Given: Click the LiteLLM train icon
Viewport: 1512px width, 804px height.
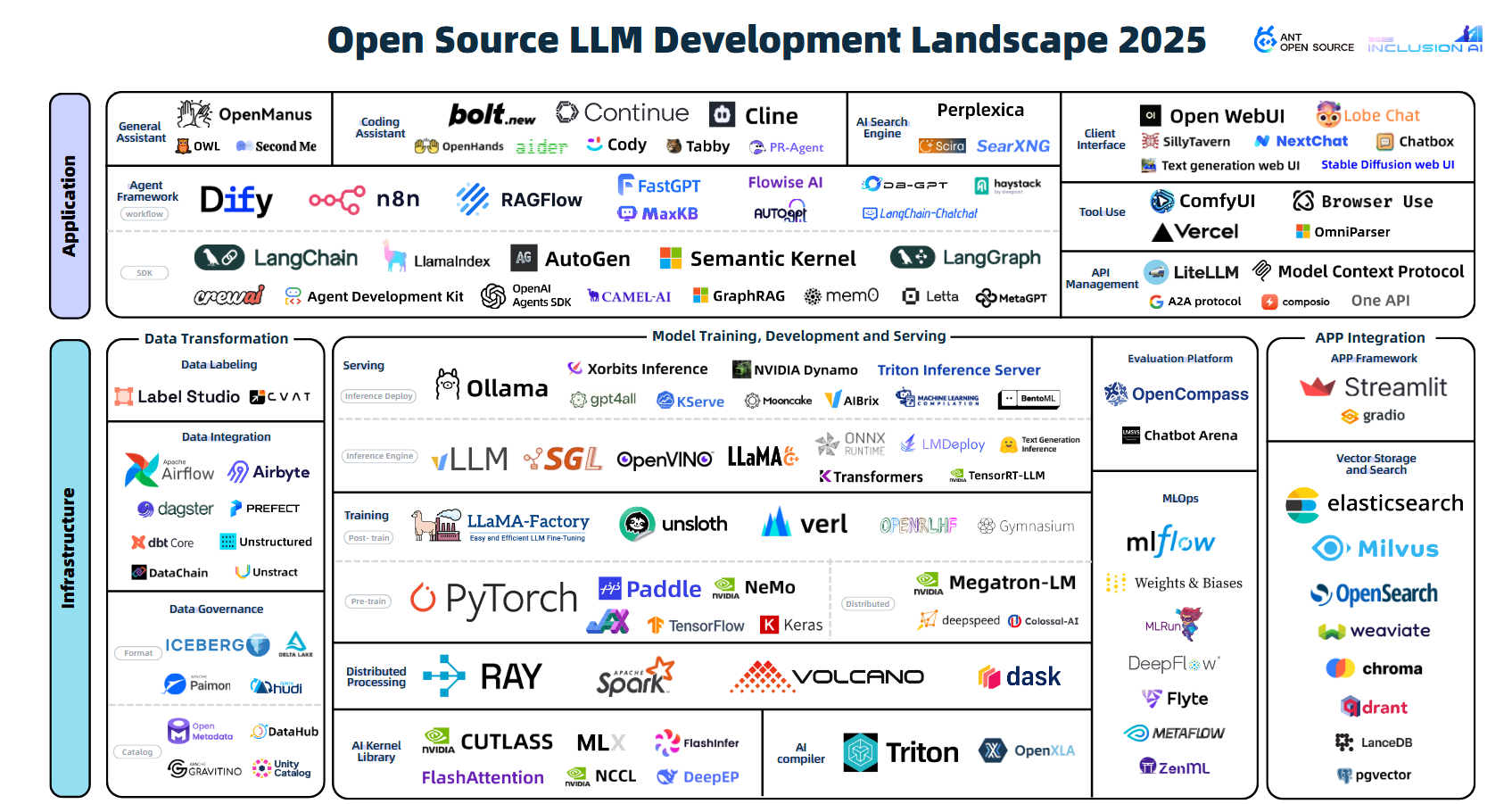Looking at the screenshot, I should [1156, 271].
